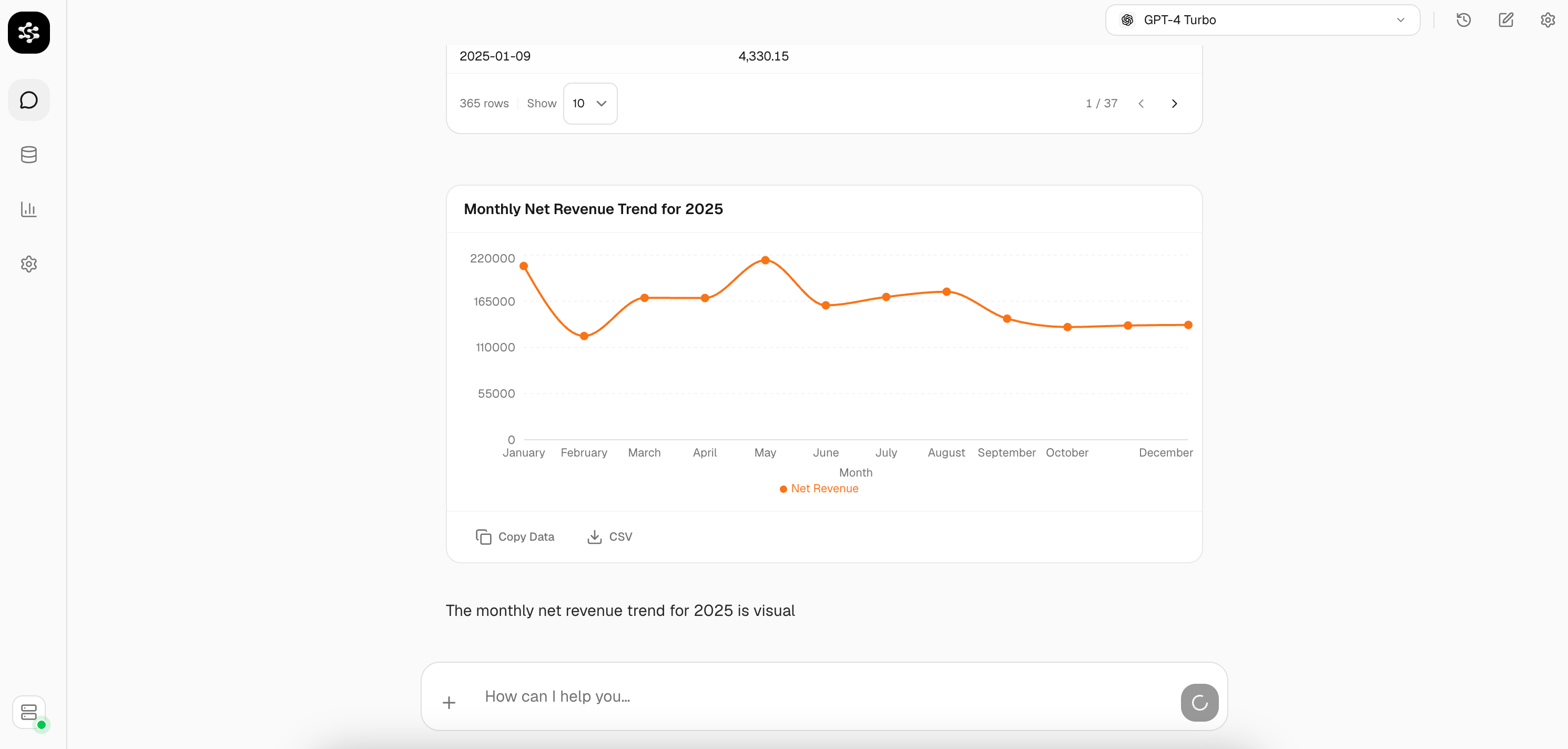Expand the GPT-4 Turbo model dropdown
The image size is (1568, 749).
coord(1262,20)
